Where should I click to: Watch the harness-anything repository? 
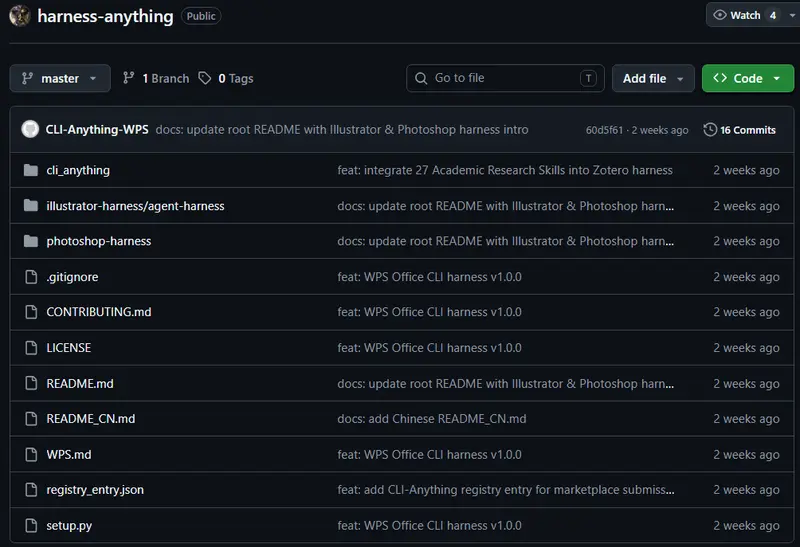pyautogui.click(x=745, y=15)
